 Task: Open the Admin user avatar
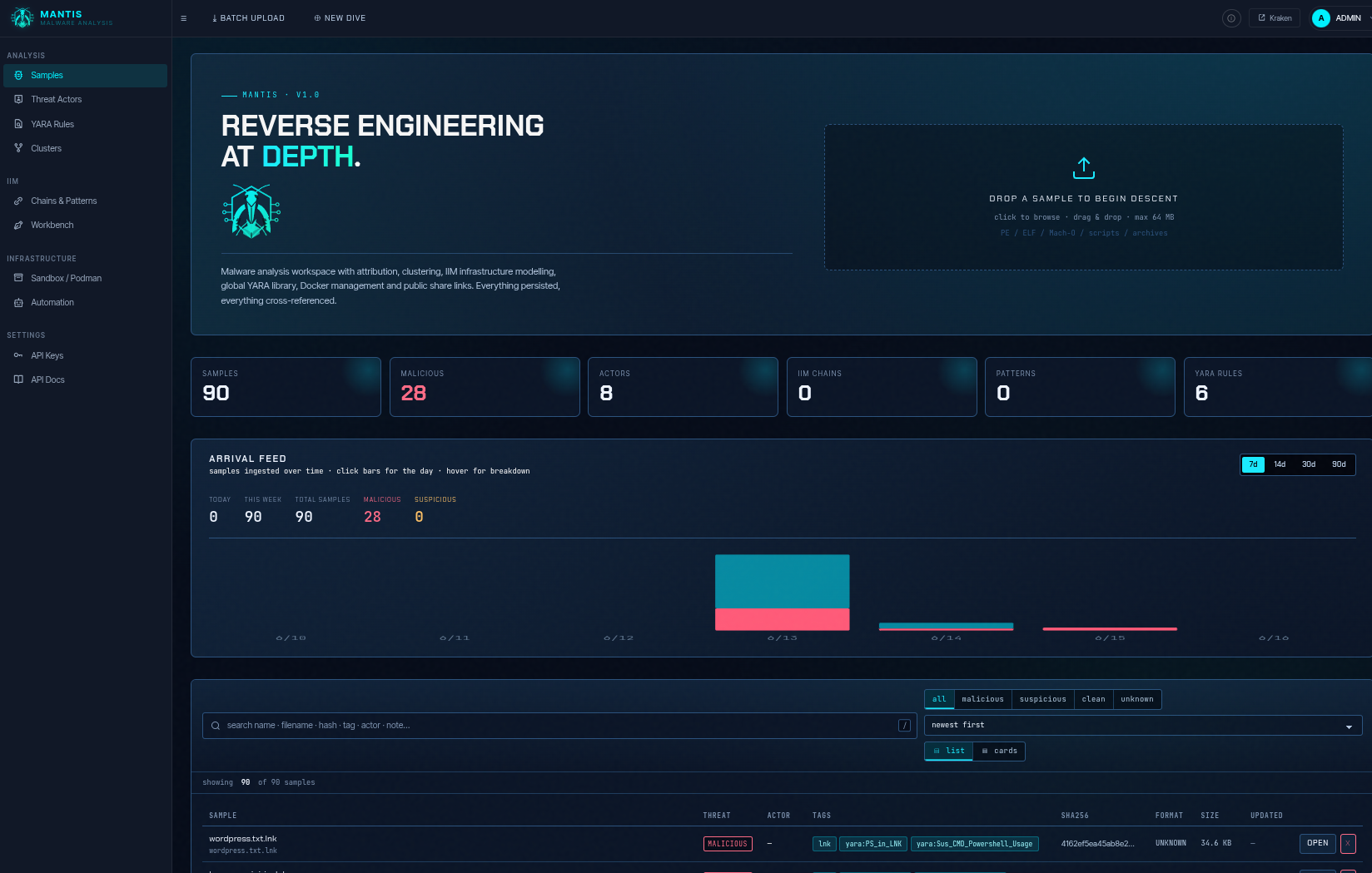[x=1321, y=18]
